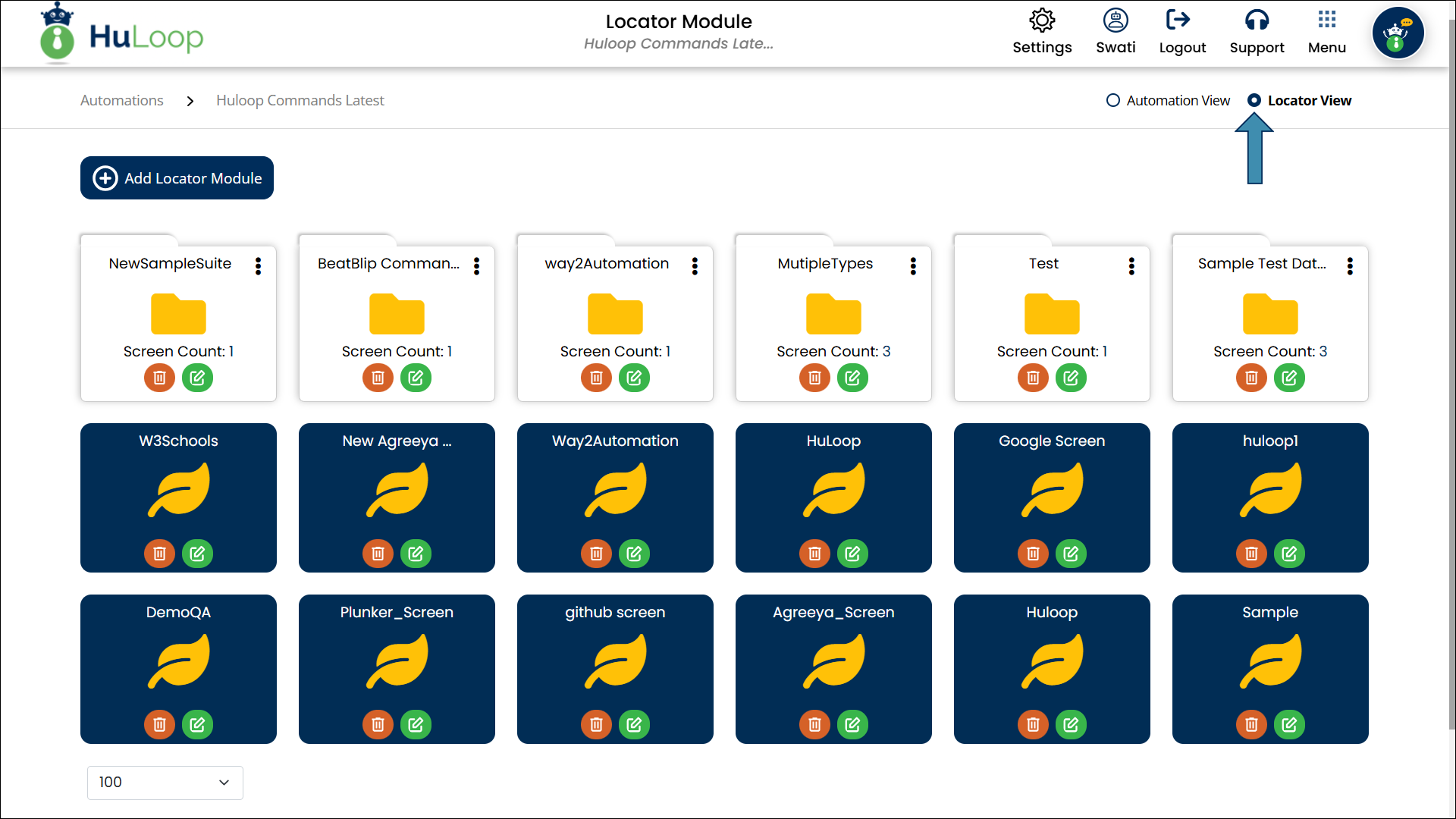Open options menu for way2Automation folder
Image resolution: width=1456 pixels, height=819 pixels.
pyautogui.click(x=695, y=265)
